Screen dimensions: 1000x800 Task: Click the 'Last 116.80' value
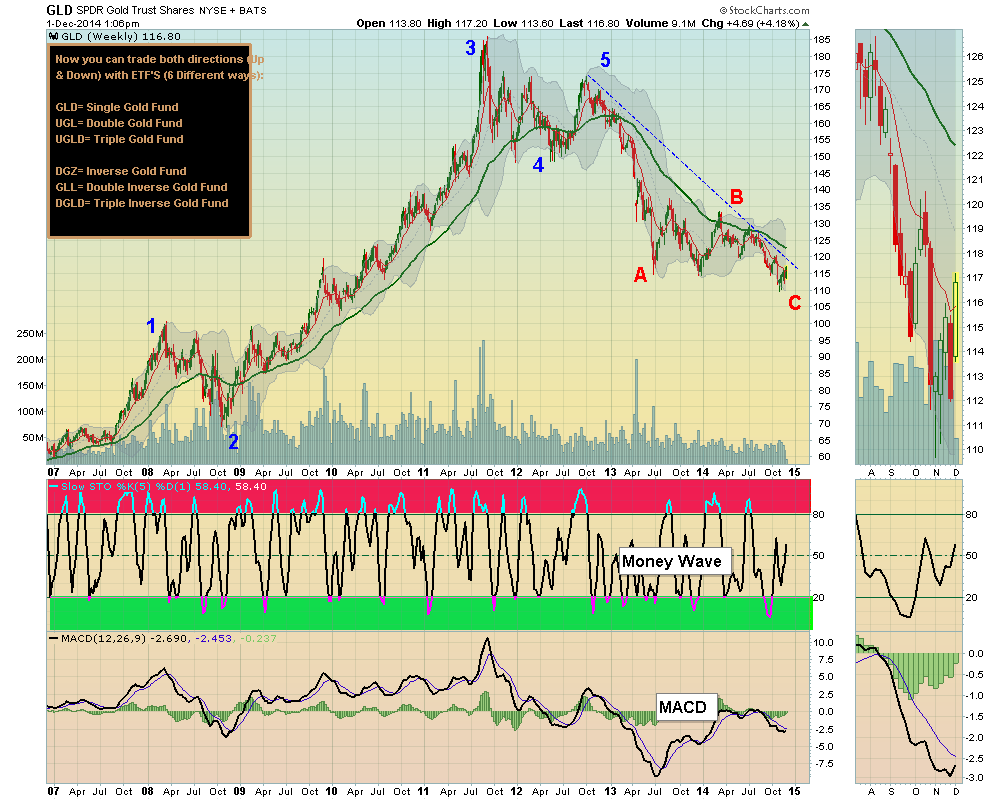tap(589, 23)
